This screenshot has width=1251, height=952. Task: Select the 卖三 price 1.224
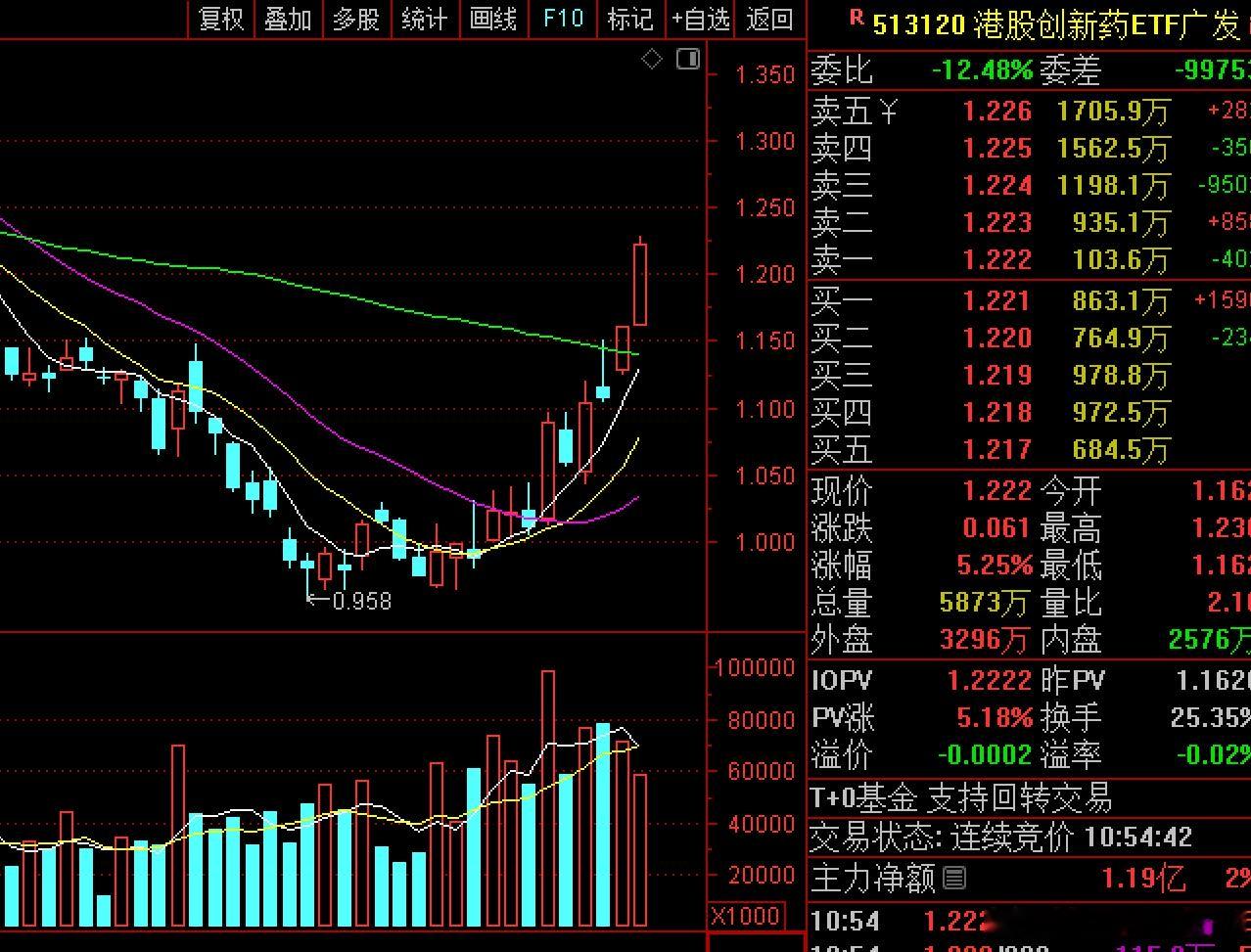(996, 186)
